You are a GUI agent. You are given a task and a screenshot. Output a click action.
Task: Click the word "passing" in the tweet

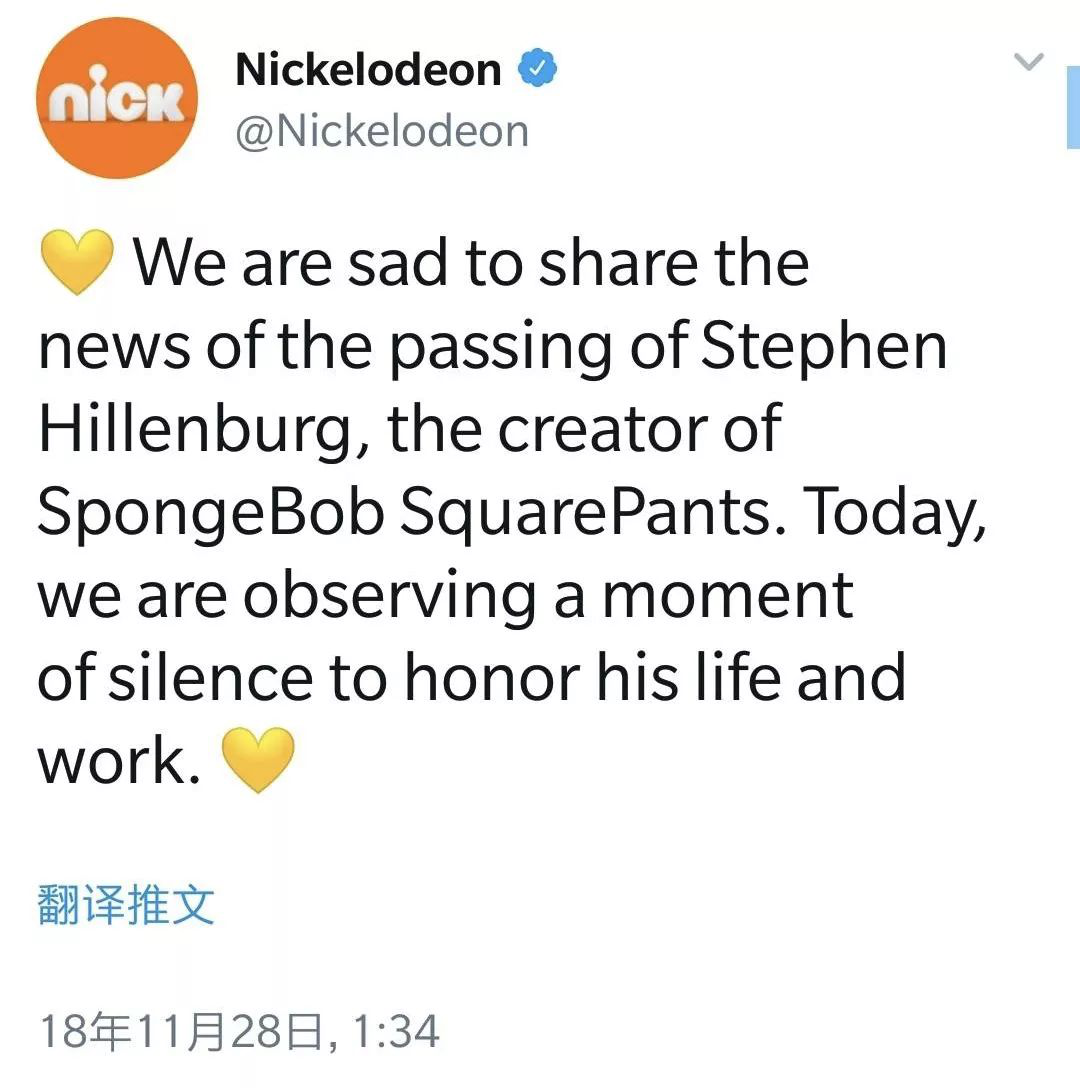point(500,348)
